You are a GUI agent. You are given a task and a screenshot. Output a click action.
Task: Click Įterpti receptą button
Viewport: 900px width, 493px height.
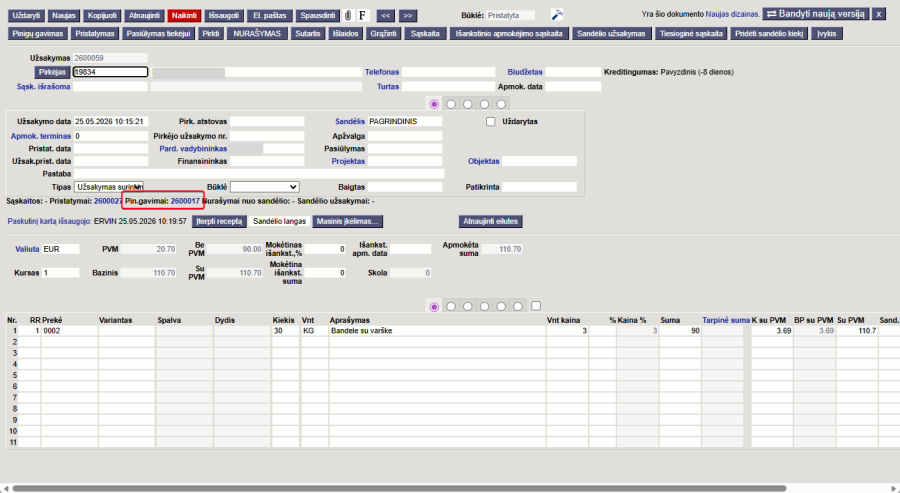pos(219,222)
